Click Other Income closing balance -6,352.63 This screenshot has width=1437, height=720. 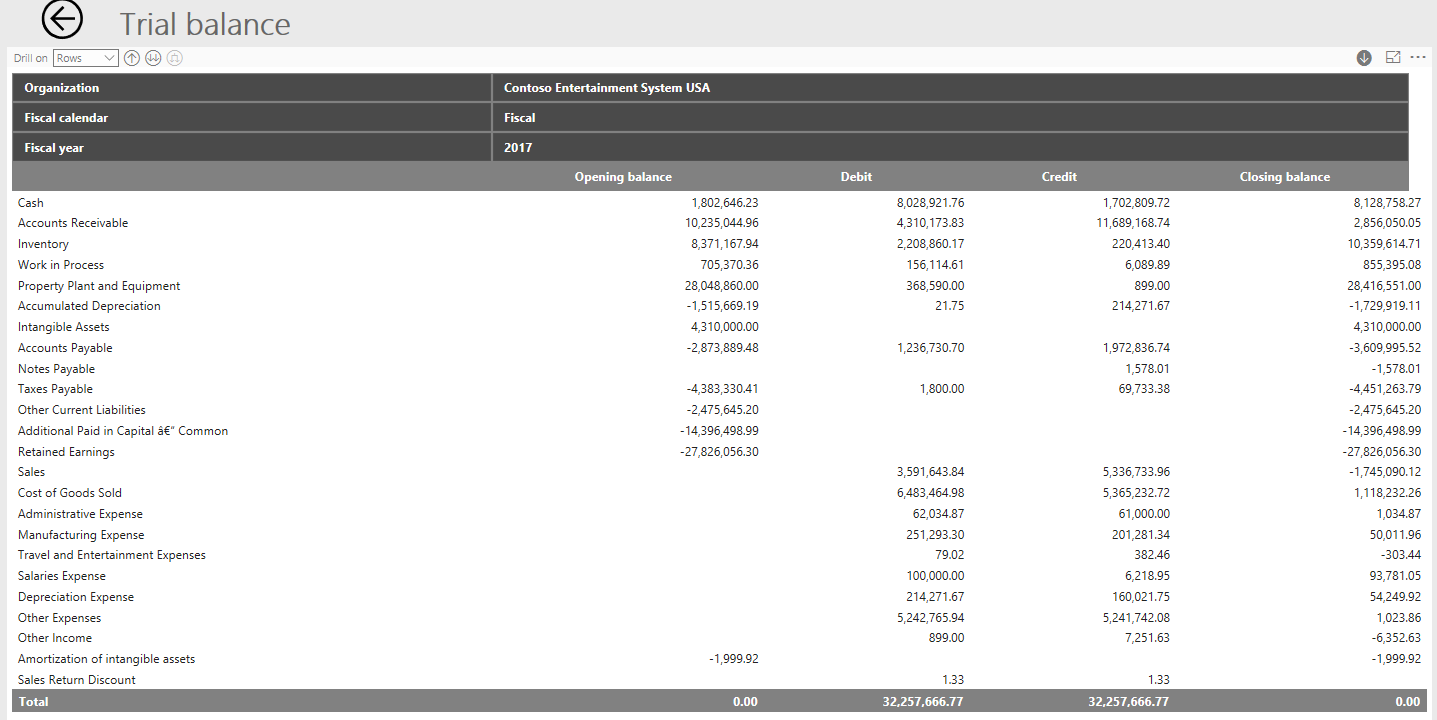1397,638
